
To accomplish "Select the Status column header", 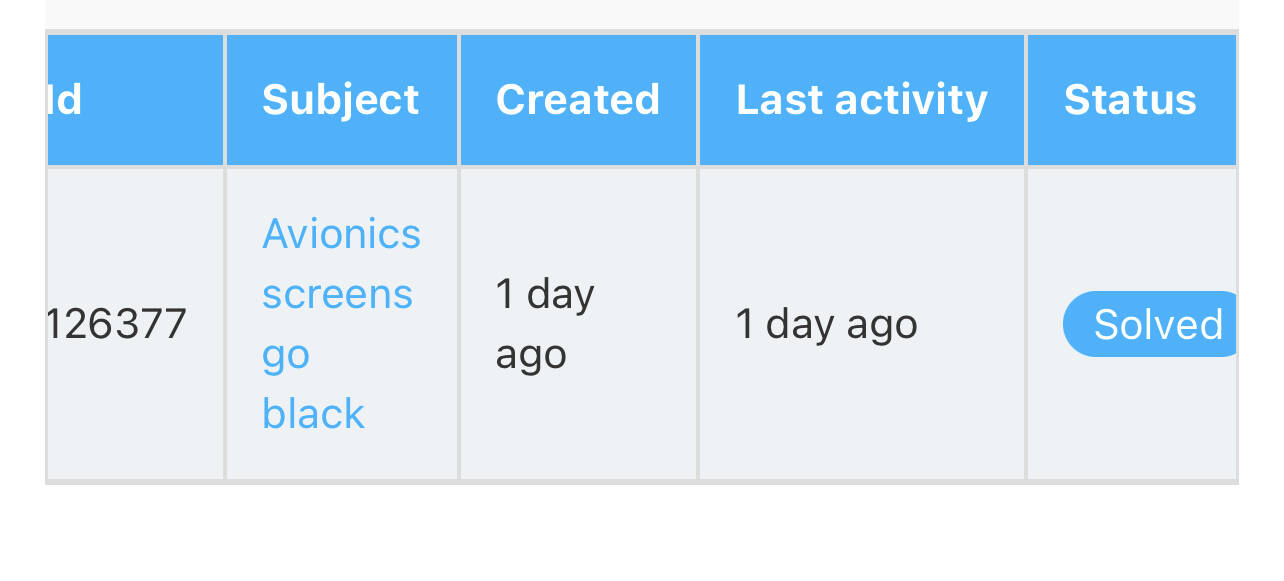I will click(1130, 100).
